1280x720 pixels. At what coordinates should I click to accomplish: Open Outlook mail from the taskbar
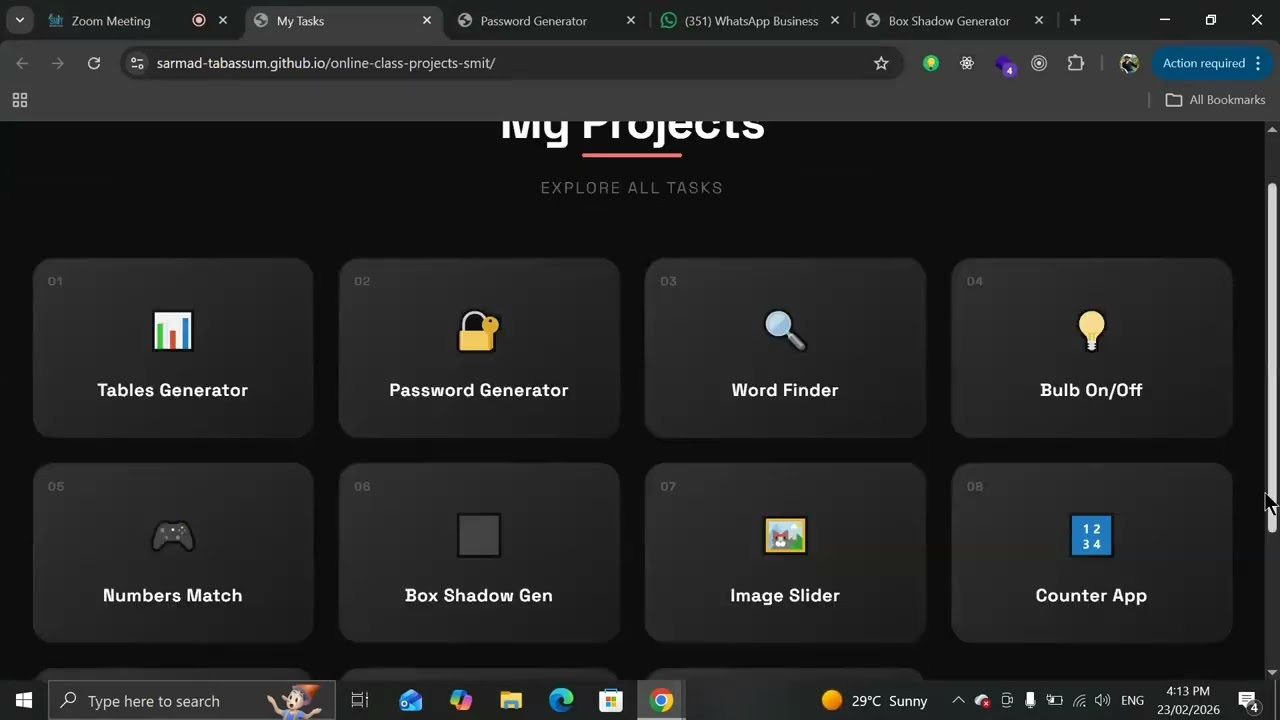coord(410,700)
